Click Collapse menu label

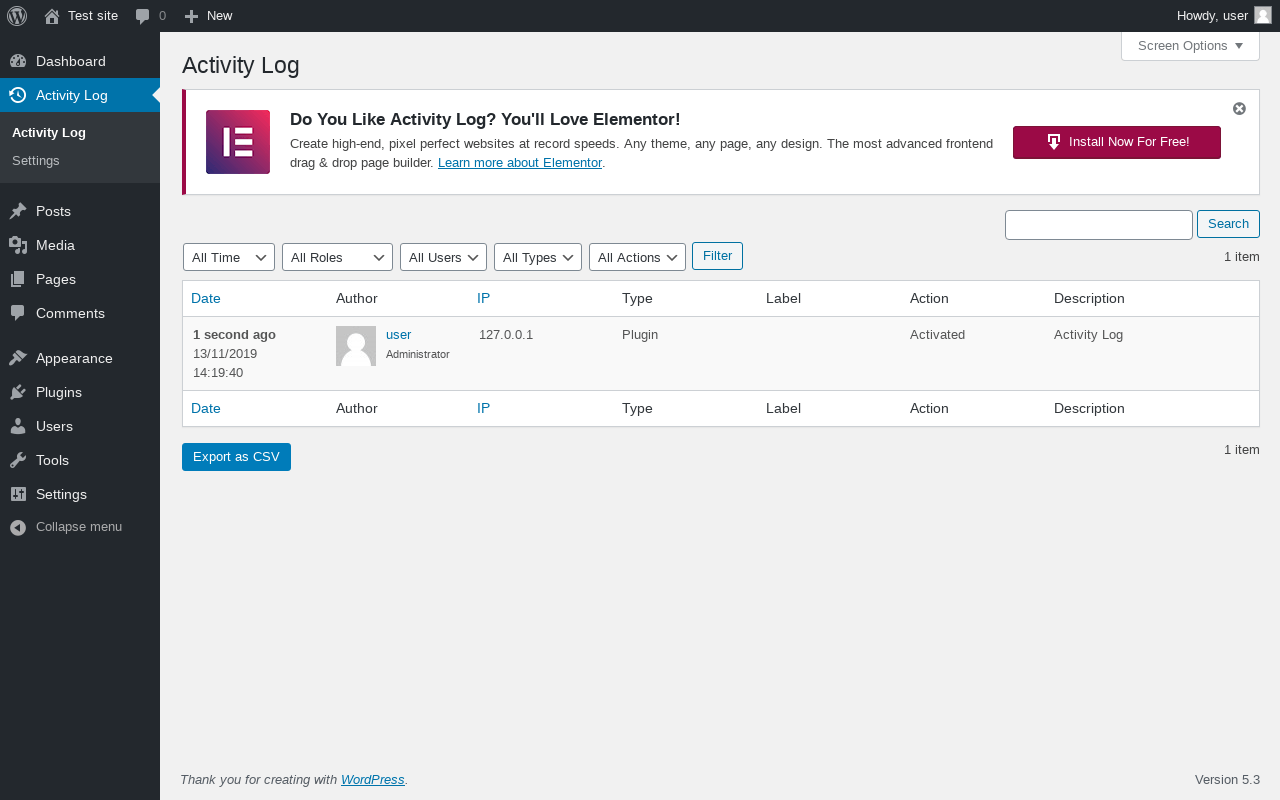pos(79,527)
